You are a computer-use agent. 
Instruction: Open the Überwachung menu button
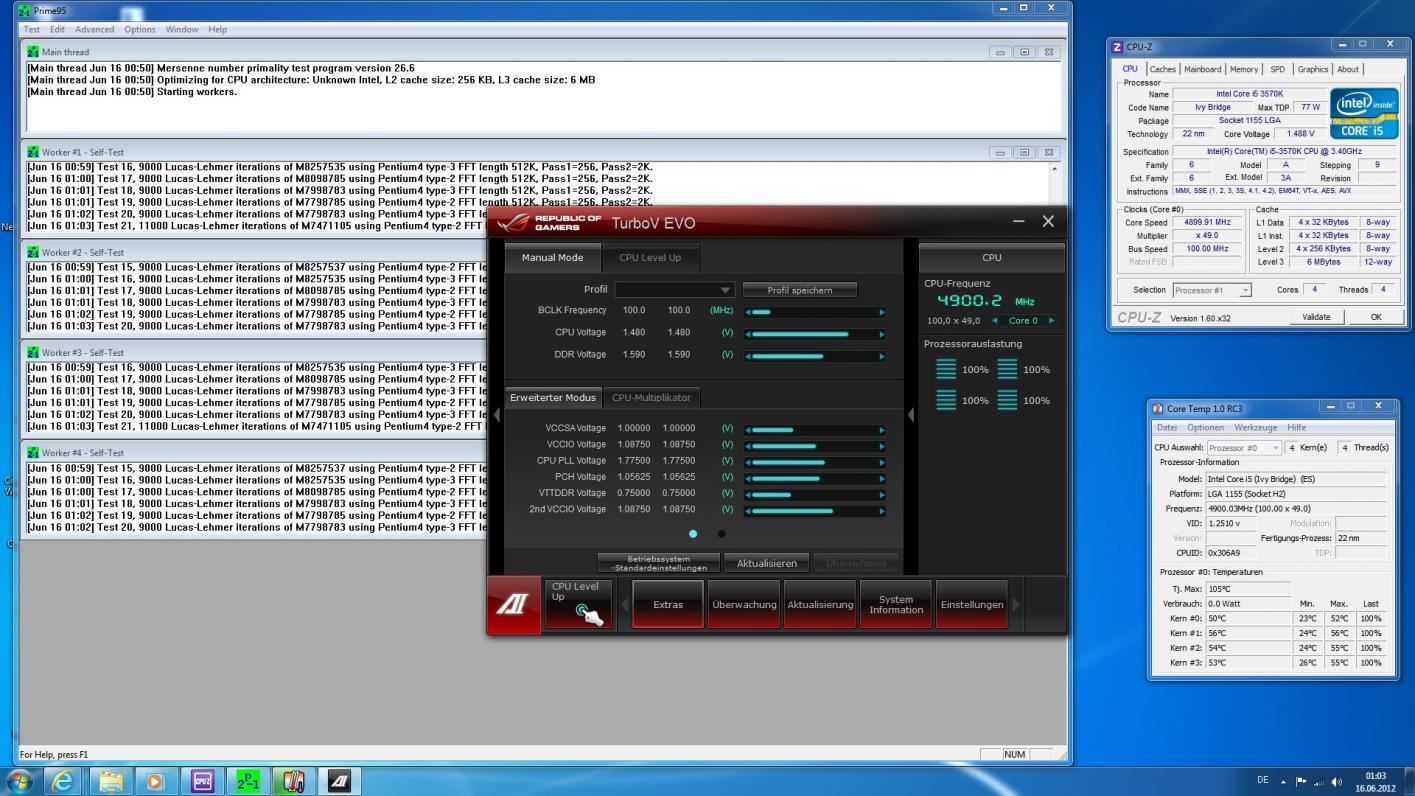click(x=744, y=604)
